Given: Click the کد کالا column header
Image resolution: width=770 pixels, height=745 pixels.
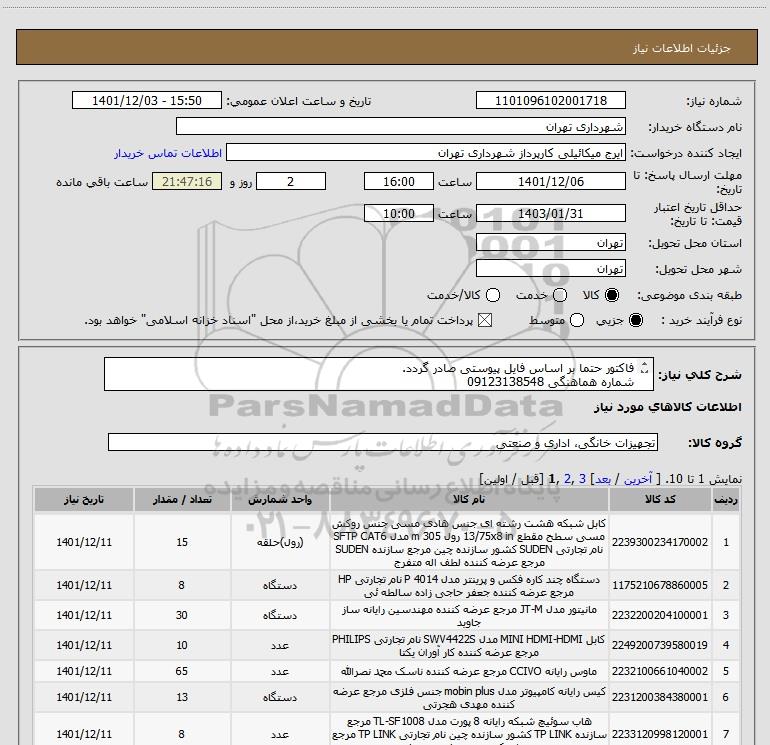Looking at the screenshot, I should (660, 499).
